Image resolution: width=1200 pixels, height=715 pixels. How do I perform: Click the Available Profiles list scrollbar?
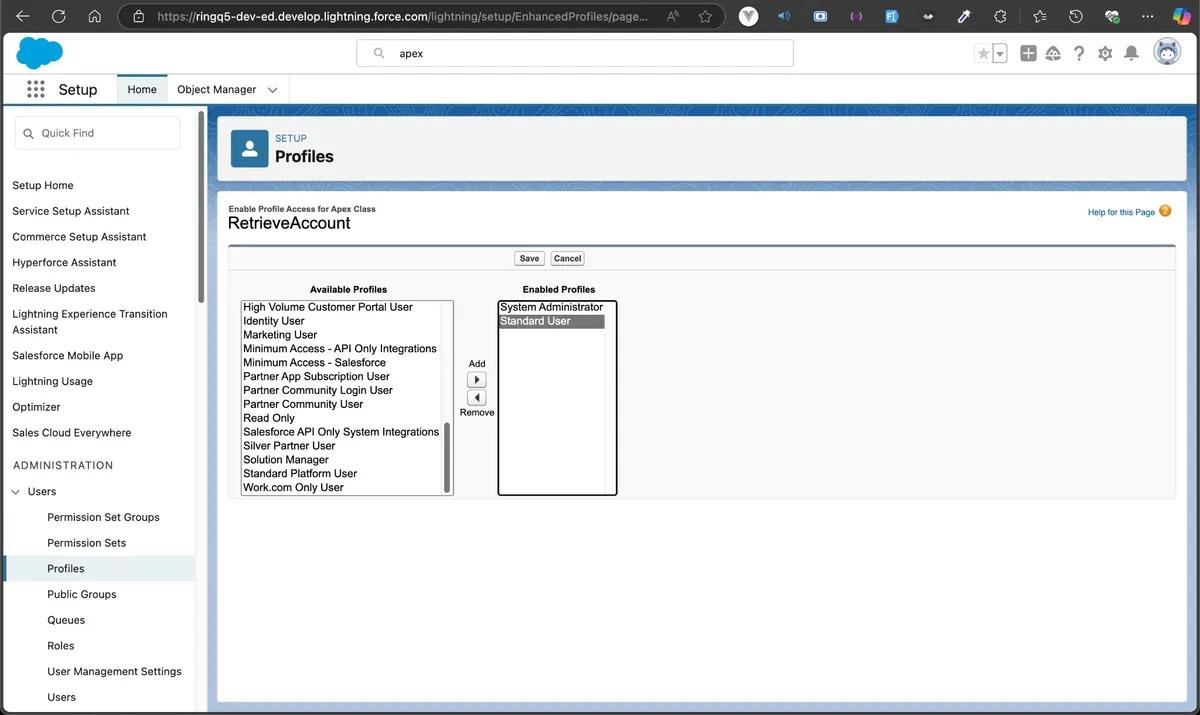tap(447, 457)
